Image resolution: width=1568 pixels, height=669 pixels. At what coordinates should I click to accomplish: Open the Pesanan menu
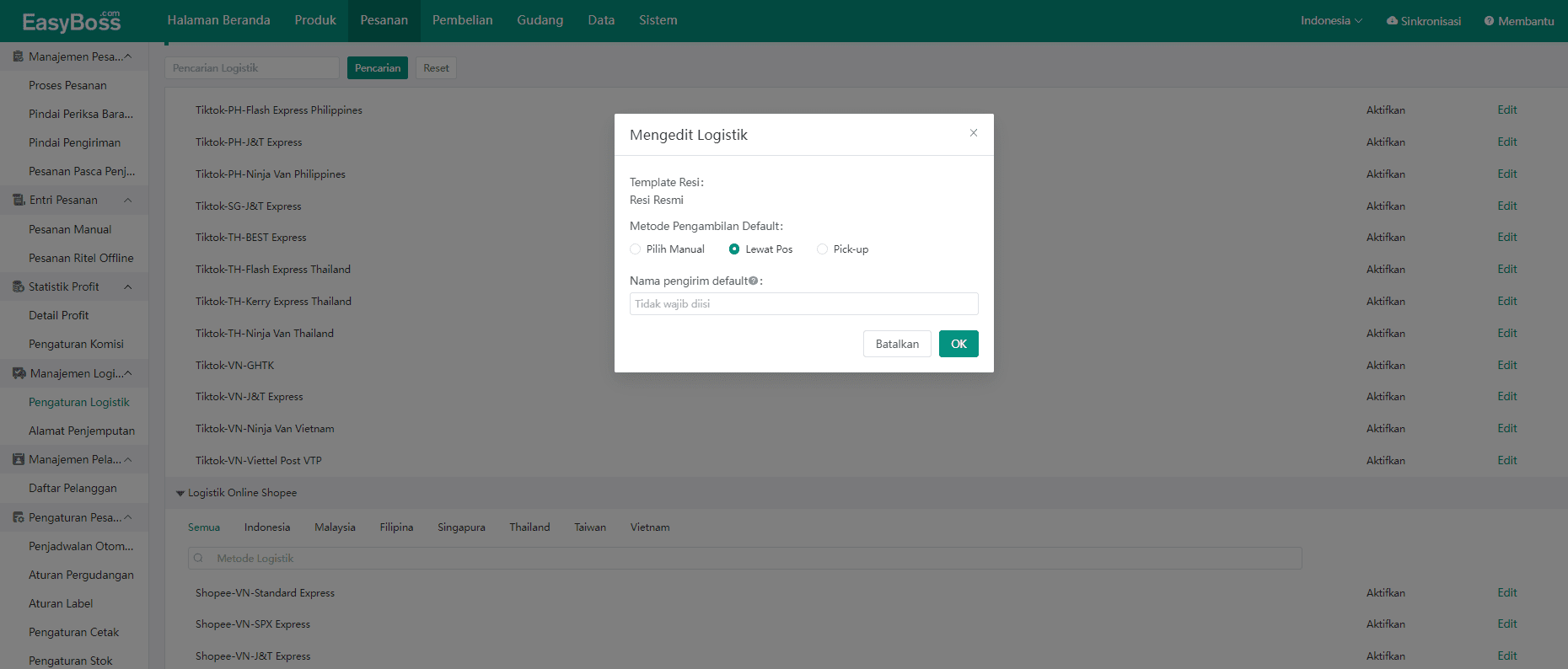(x=384, y=20)
